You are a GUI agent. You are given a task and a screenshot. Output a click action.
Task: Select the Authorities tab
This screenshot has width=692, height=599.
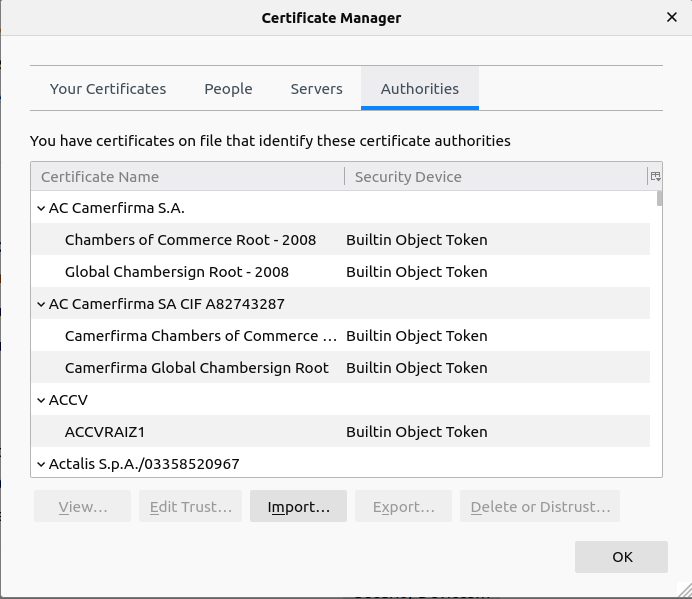click(x=420, y=89)
